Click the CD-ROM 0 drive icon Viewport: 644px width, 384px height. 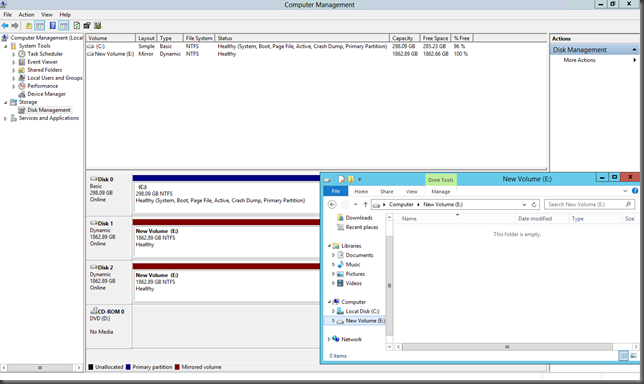93,311
